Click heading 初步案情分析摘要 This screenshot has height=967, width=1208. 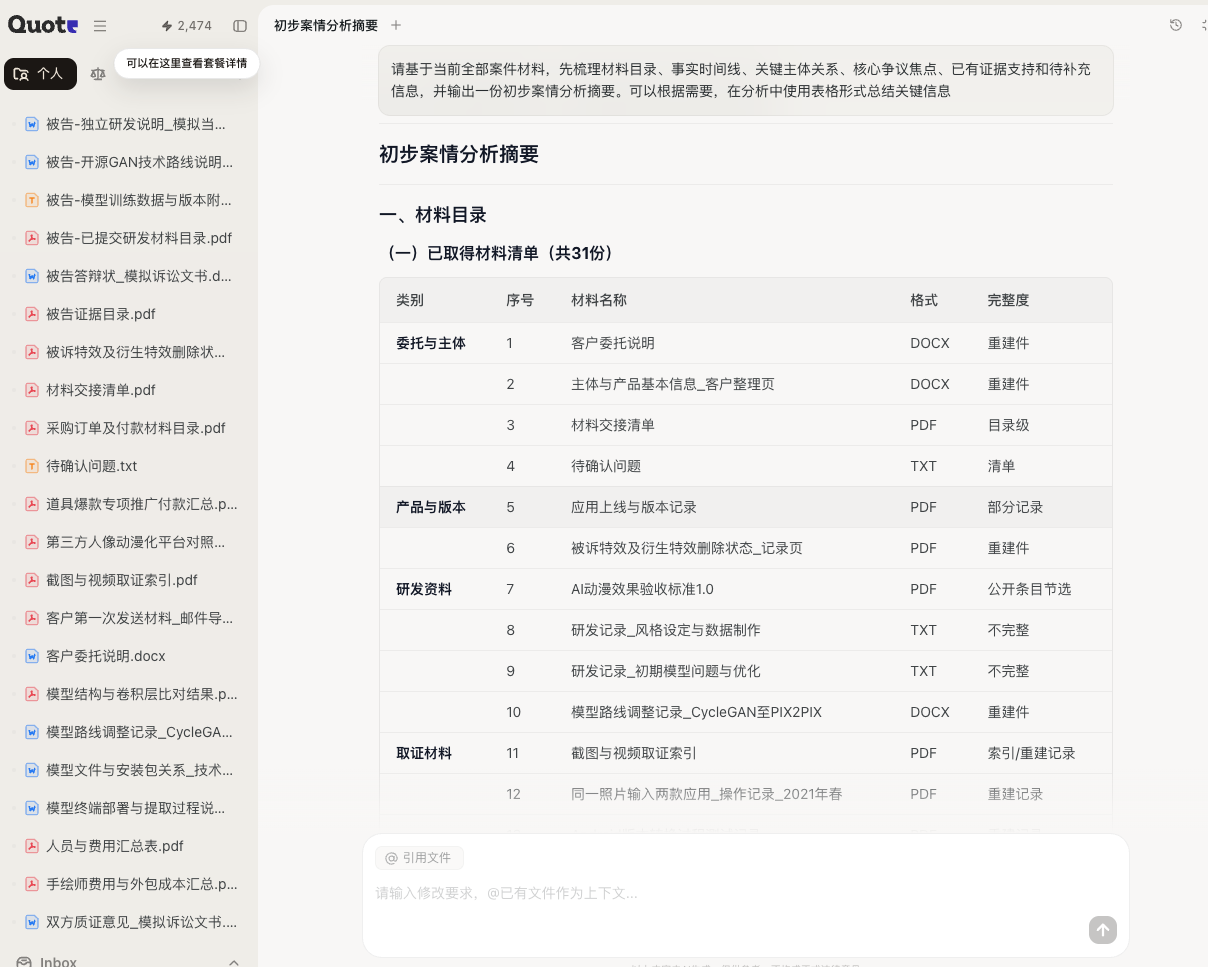(x=459, y=154)
